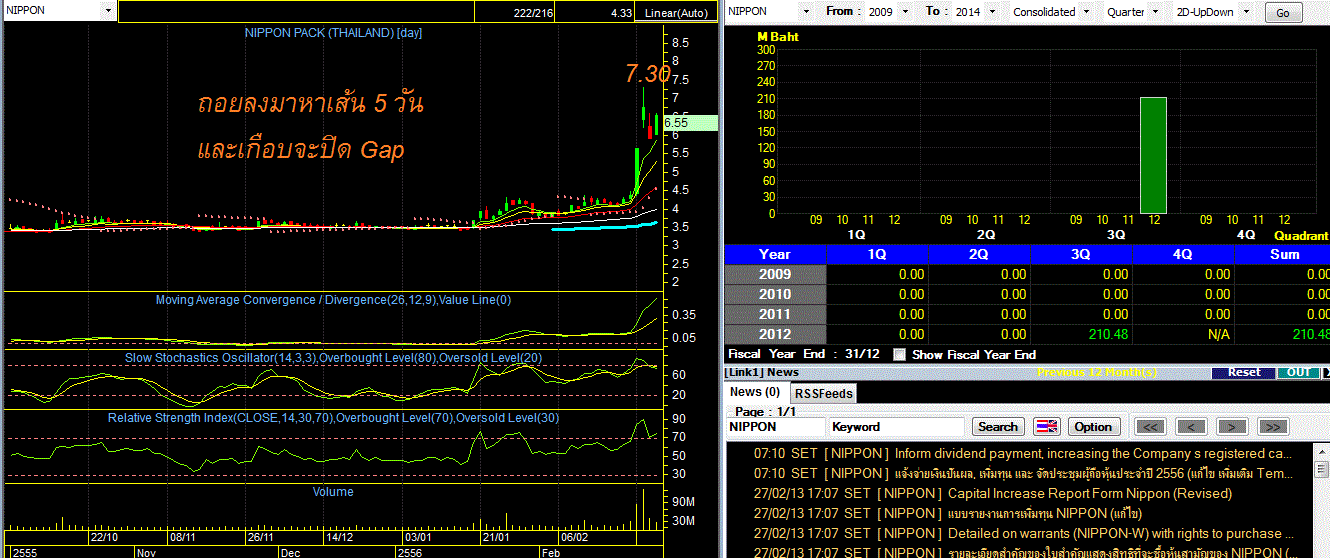Viewport: 1330px width, 558px height.
Task: Click the Relative Strength Index panel title
Action: click(x=334, y=418)
